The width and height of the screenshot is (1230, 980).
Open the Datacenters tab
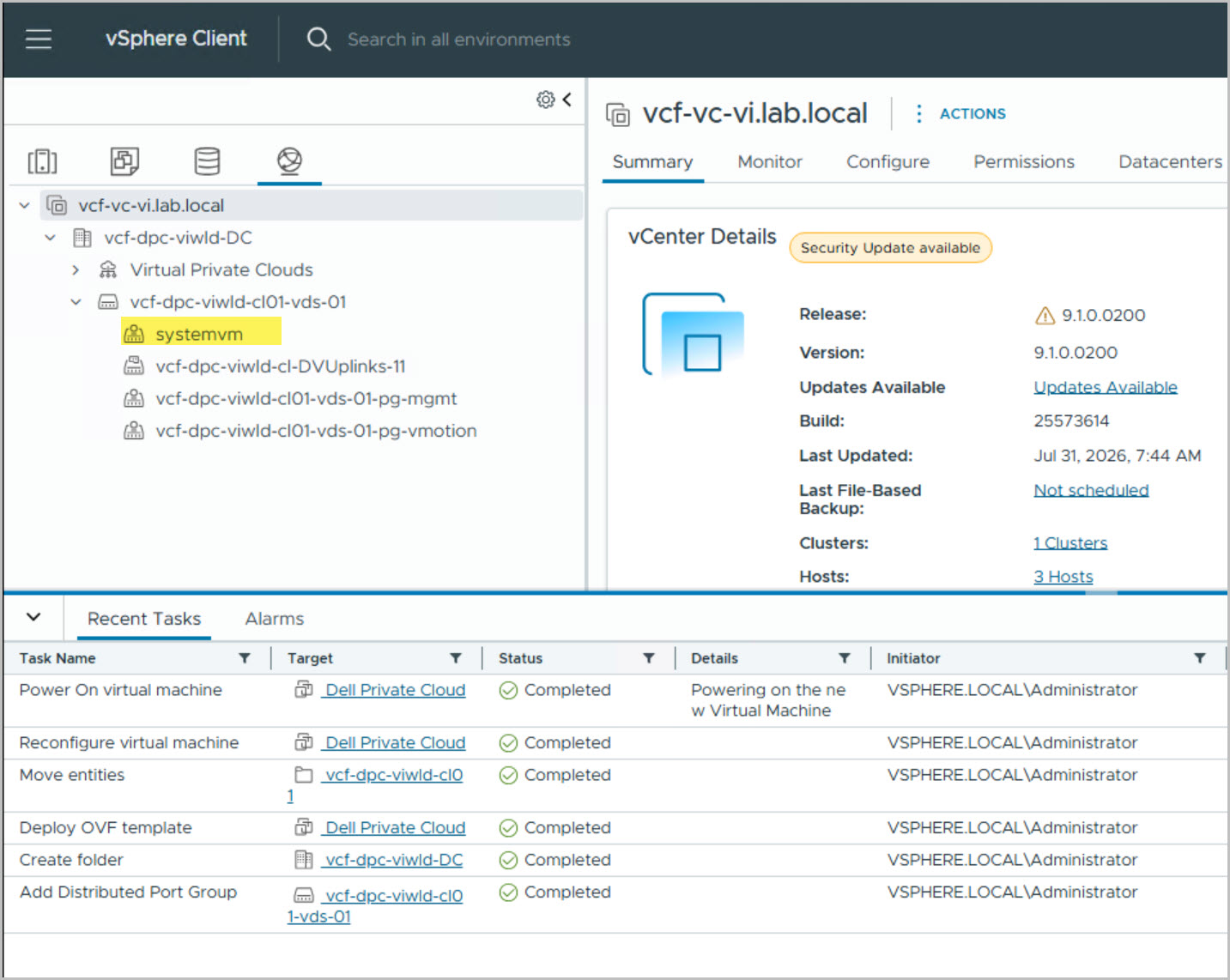click(1170, 162)
